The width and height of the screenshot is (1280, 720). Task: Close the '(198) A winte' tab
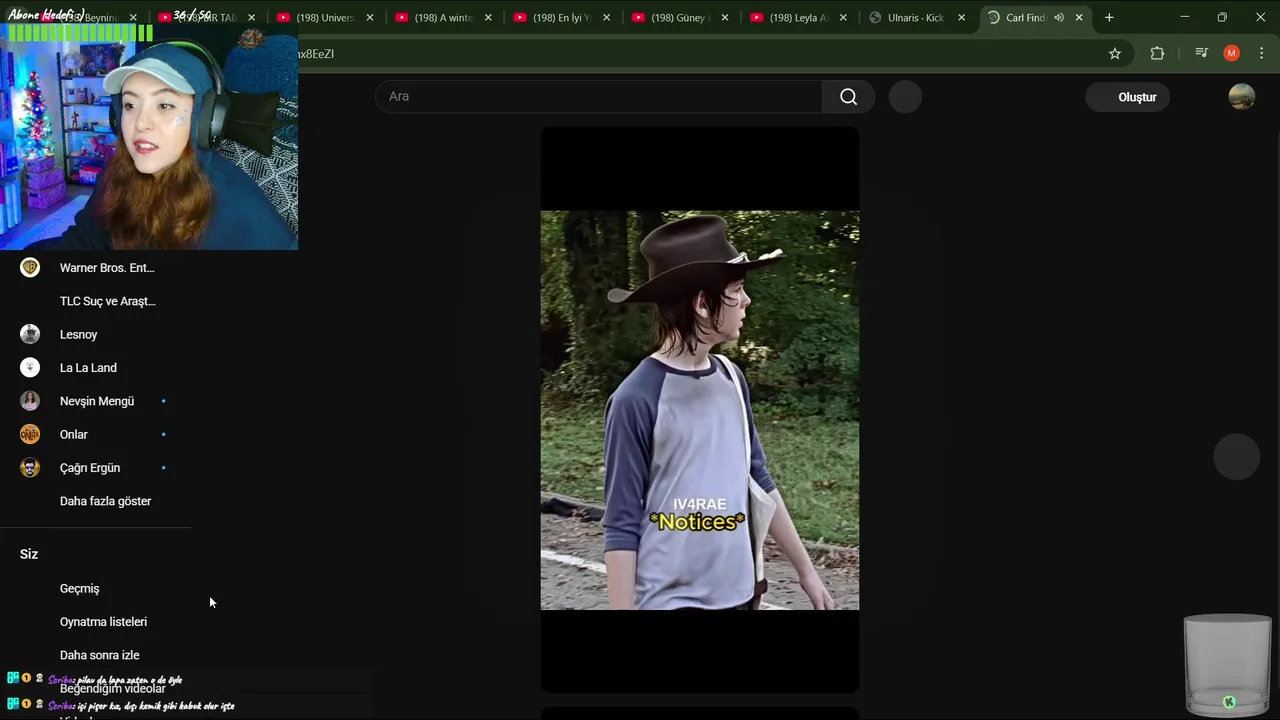pos(488,18)
